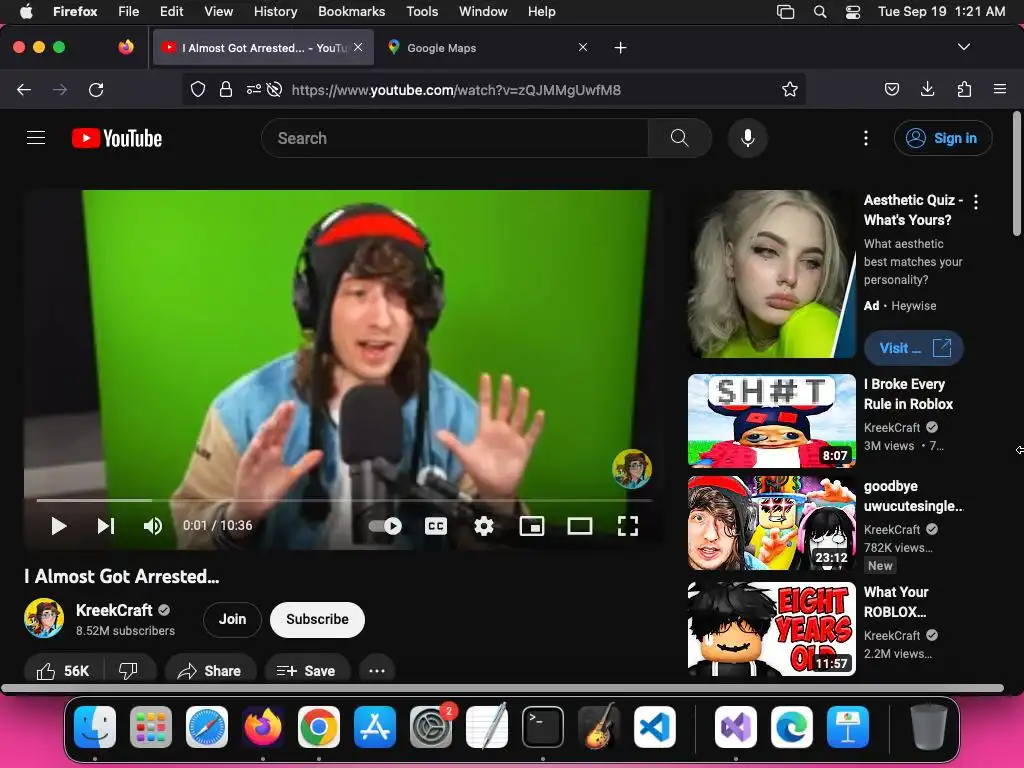Open Spotlight search in menu bar
Viewport: 1024px width, 768px height.
[x=820, y=12]
